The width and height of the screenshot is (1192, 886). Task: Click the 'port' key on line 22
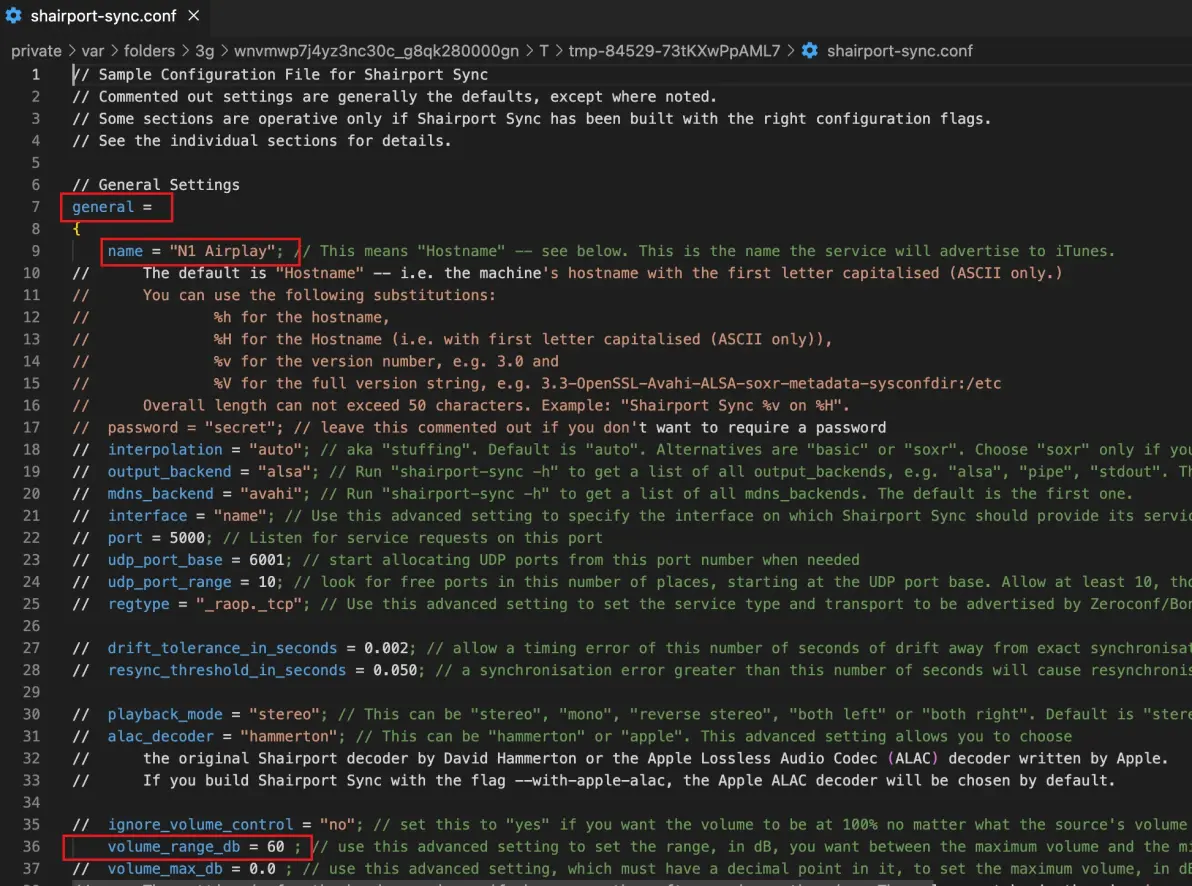125,538
